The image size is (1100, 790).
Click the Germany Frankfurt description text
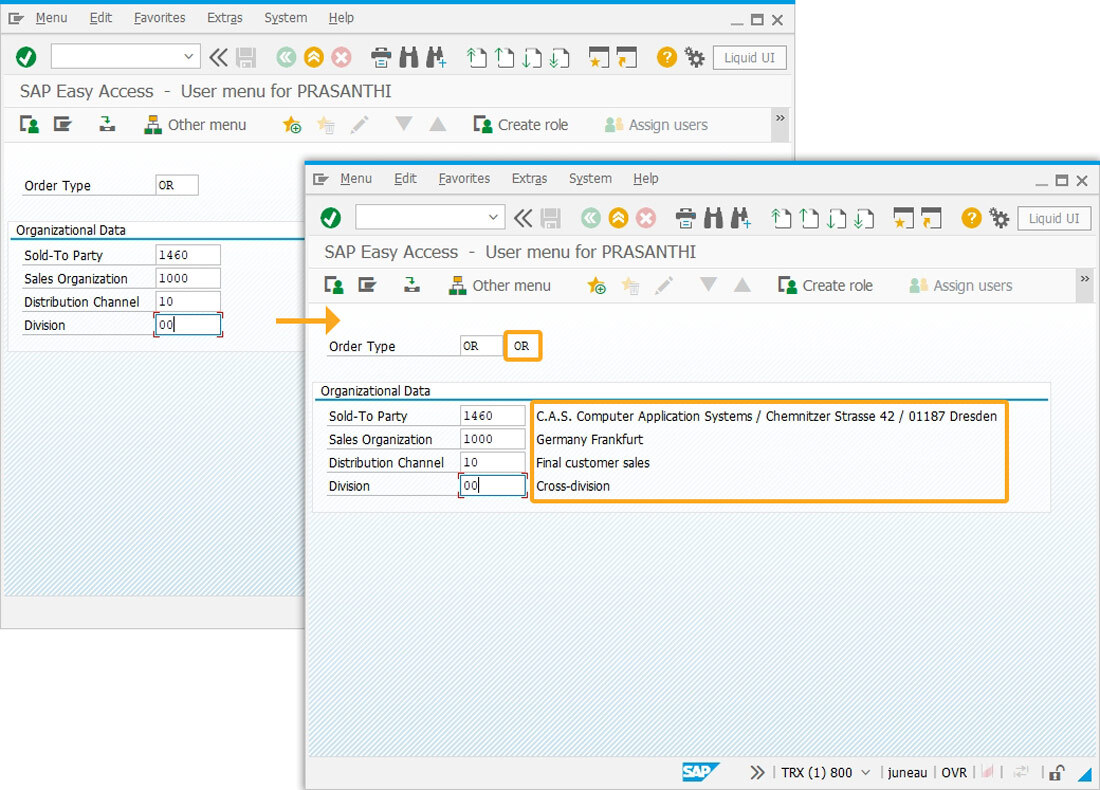click(589, 439)
